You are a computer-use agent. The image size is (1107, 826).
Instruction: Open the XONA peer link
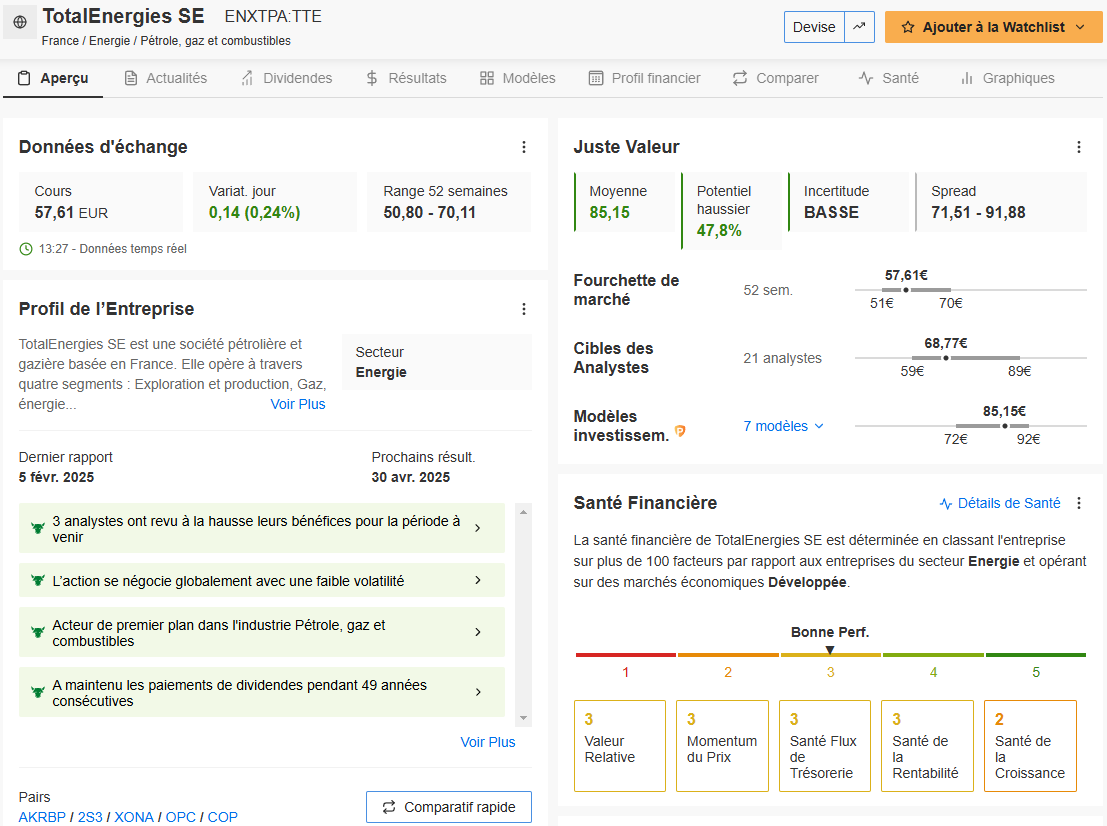pyautogui.click(x=134, y=817)
